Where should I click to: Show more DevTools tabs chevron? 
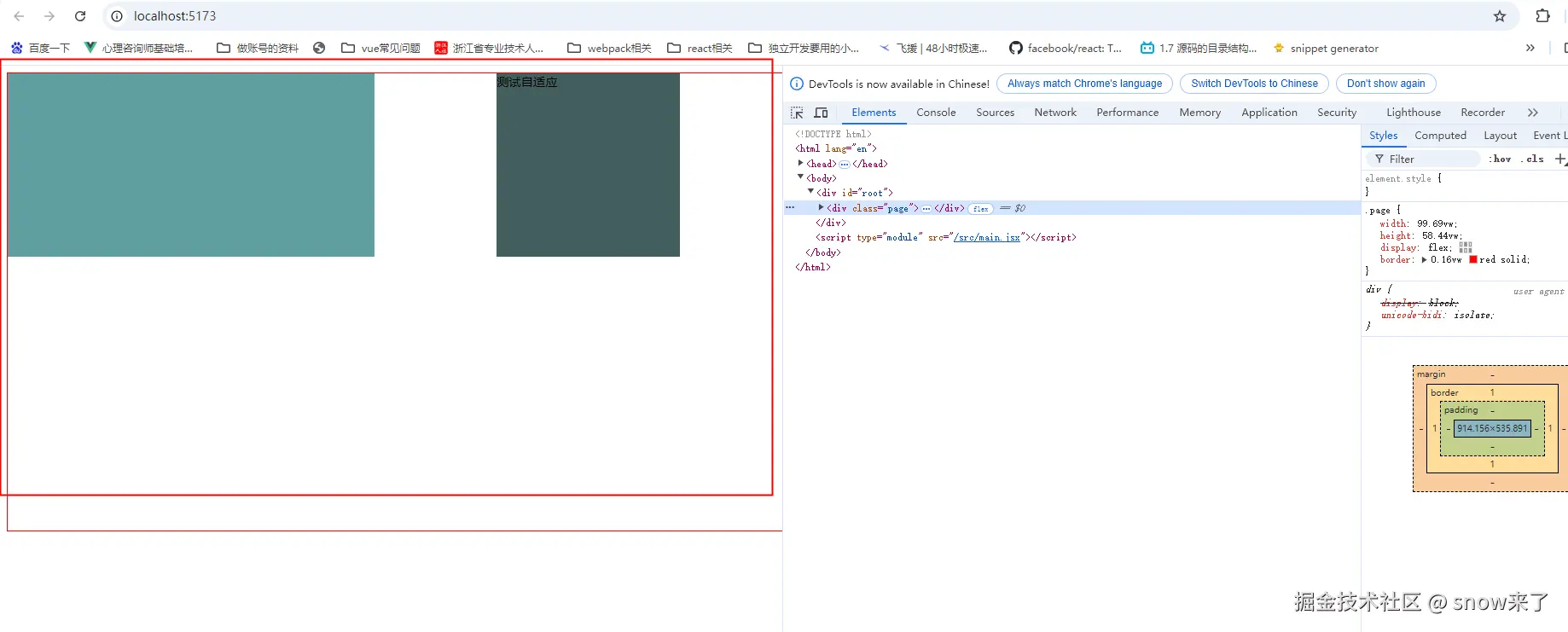(x=1532, y=113)
